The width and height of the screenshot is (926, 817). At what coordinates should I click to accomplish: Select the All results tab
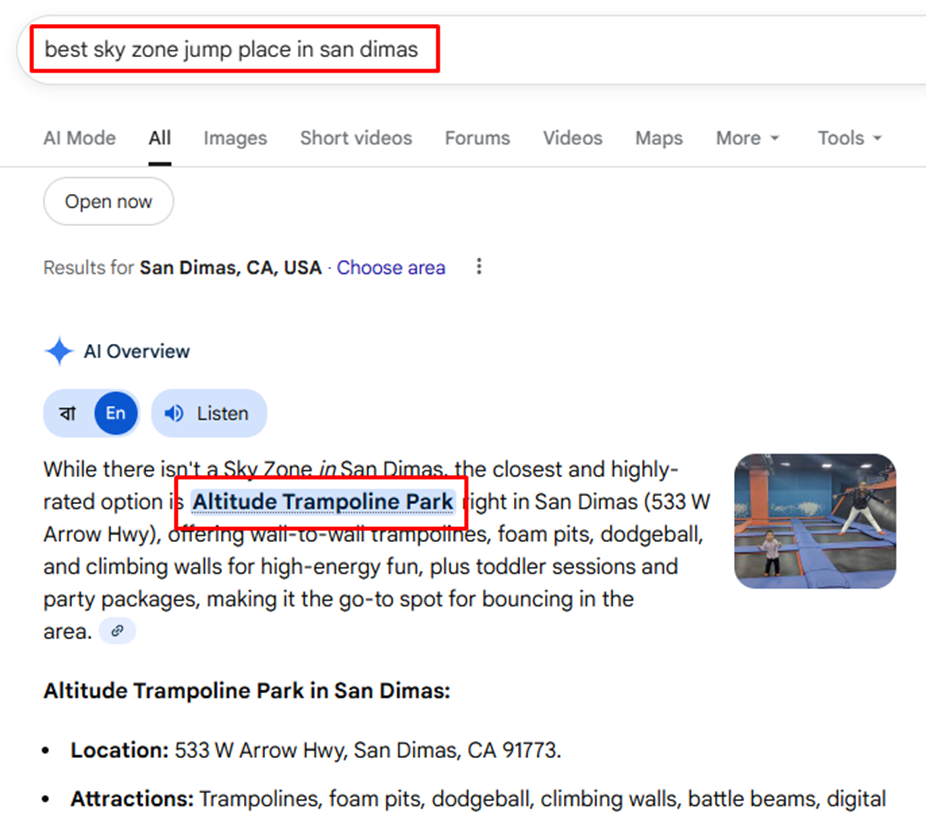[x=159, y=138]
